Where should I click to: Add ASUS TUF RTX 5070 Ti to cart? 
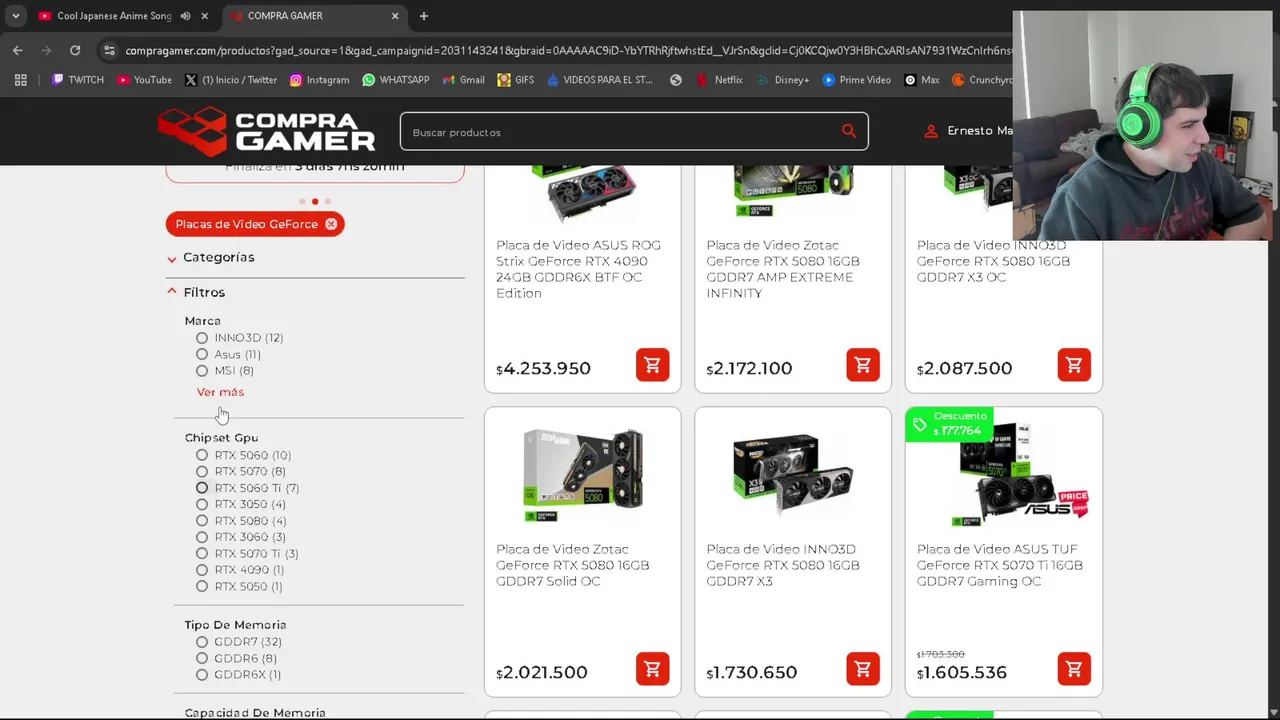1074,669
